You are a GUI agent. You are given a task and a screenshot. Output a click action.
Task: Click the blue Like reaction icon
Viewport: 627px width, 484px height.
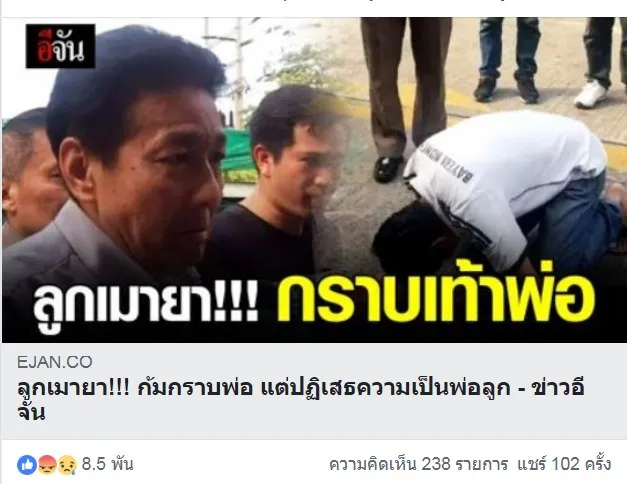[x=27, y=465]
